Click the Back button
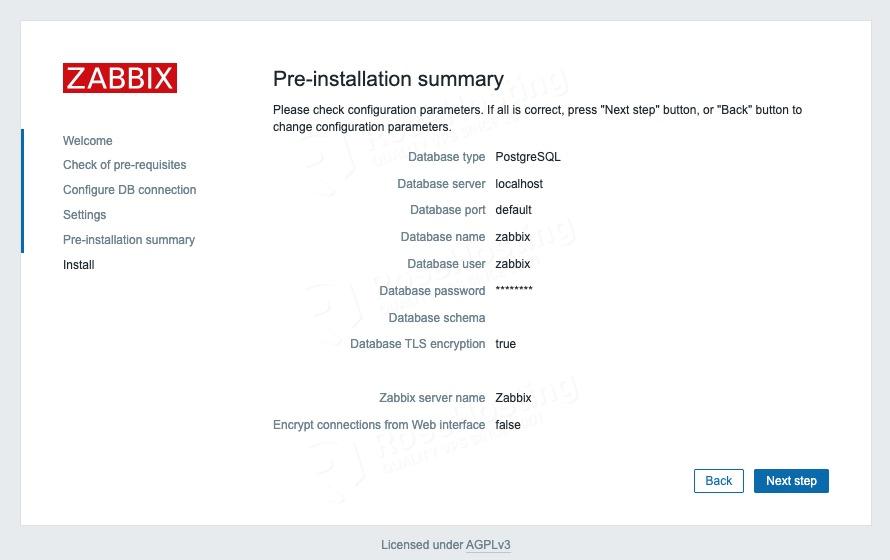The height and width of the screenshot is (560, 890). tap(719, 481)
